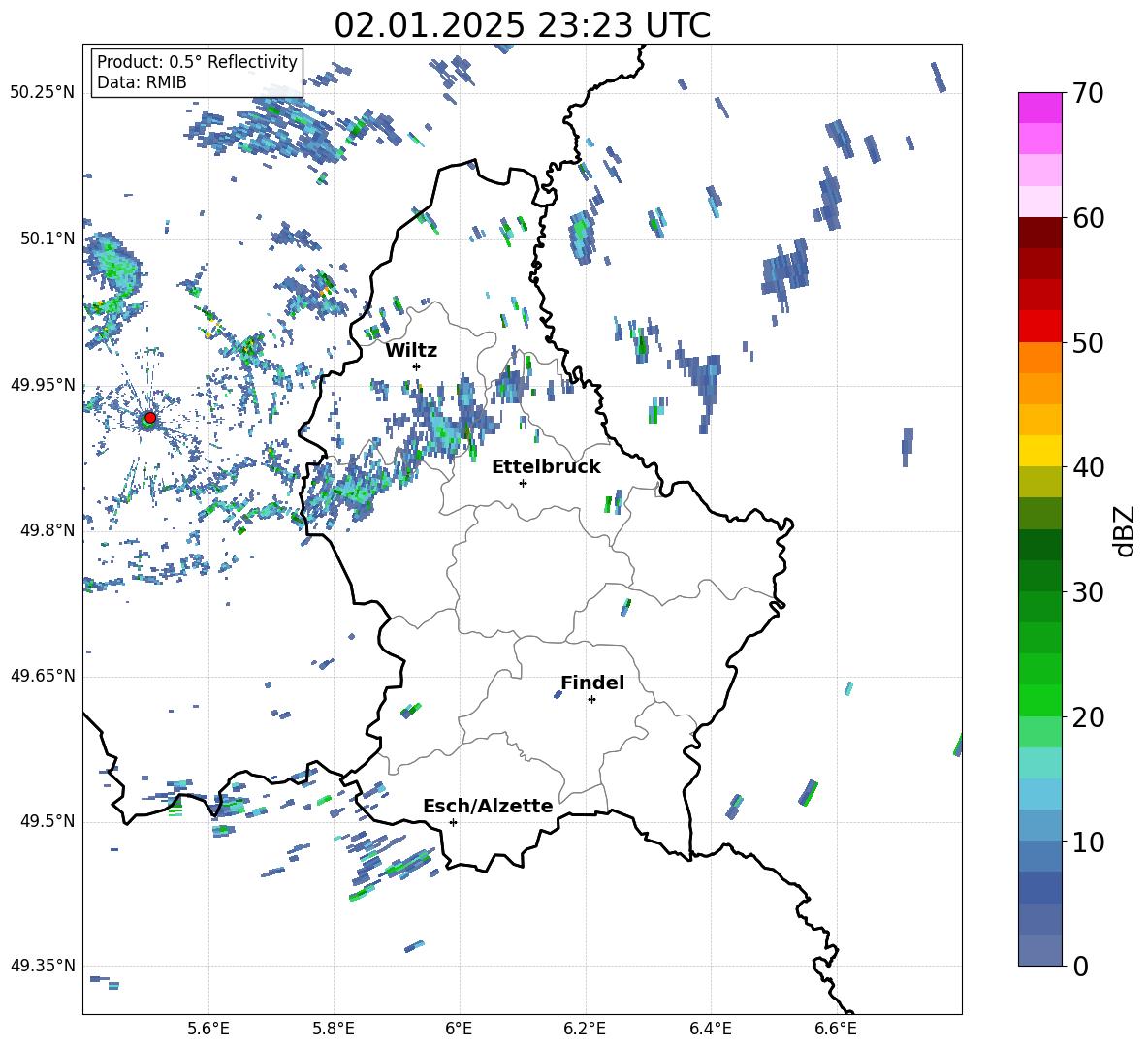Click colorbar tick label 60
1148x1048 pixels.
[x=1088, y=218]
